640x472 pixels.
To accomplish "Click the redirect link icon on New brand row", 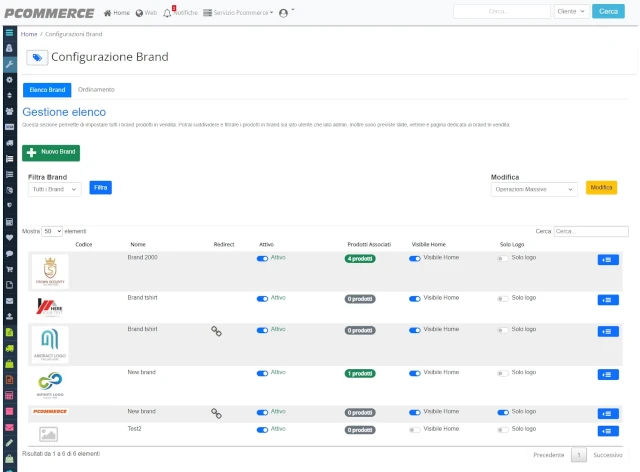I will coord(216,414).
